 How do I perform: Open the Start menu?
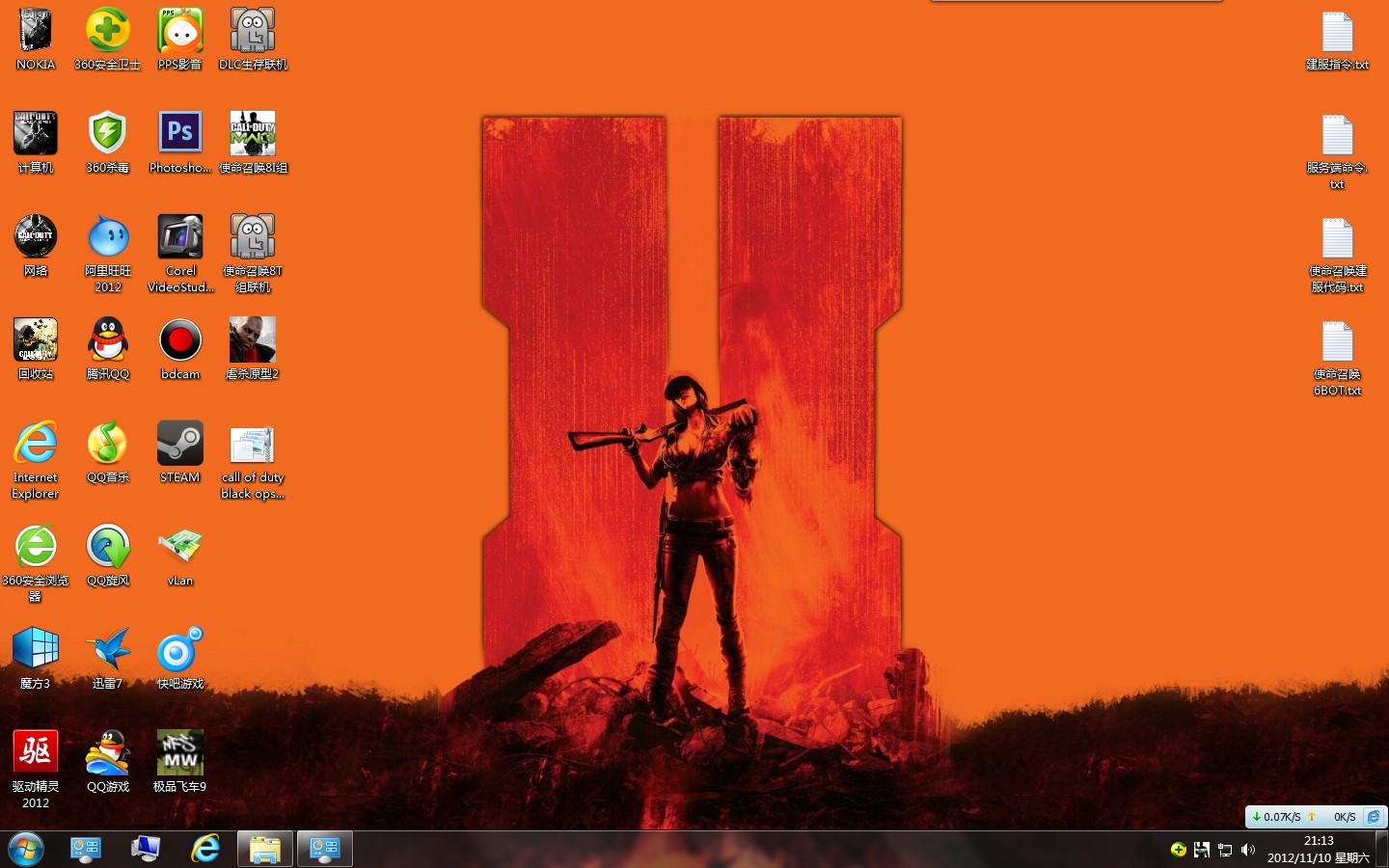coord(26,850)
